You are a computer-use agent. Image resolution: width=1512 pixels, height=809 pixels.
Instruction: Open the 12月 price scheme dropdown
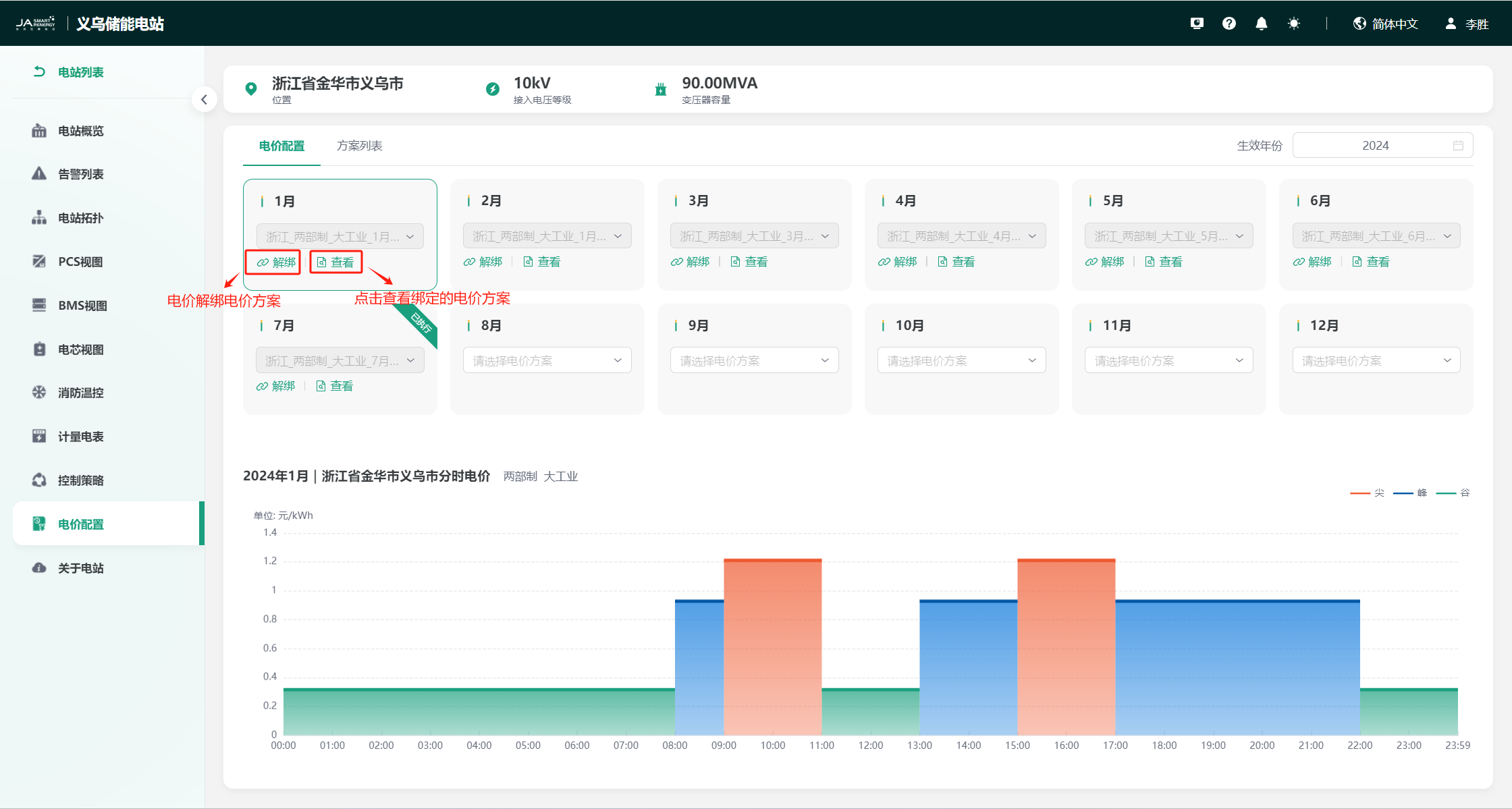coord(1376,360)
